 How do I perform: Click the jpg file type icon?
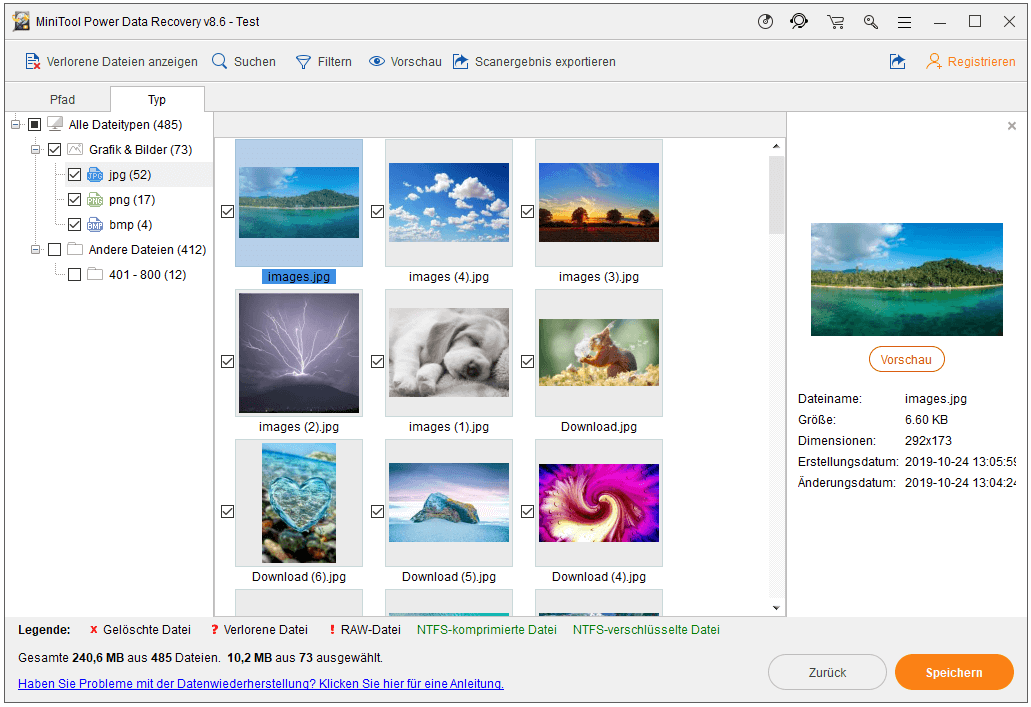click(x=95, y=175)
